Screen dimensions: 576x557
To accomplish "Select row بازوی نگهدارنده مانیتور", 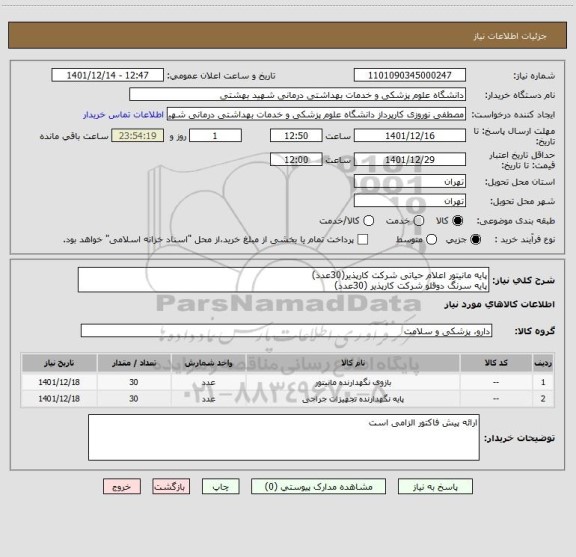I will (288, 382).
